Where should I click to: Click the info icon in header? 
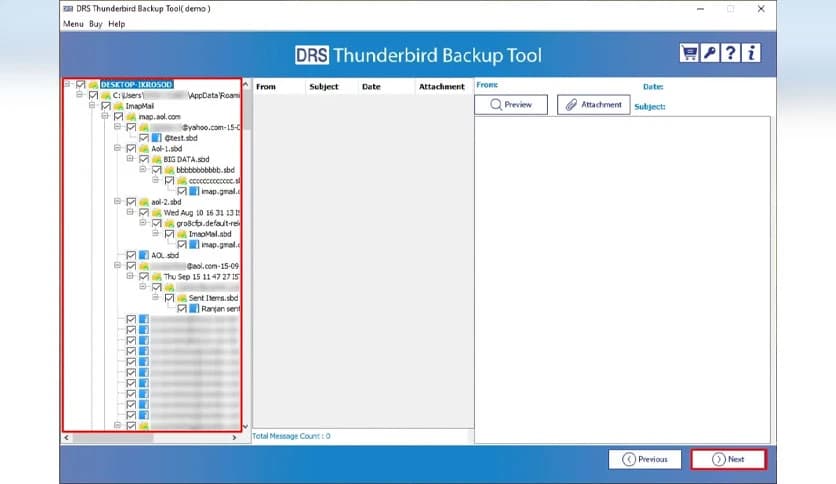751,53
